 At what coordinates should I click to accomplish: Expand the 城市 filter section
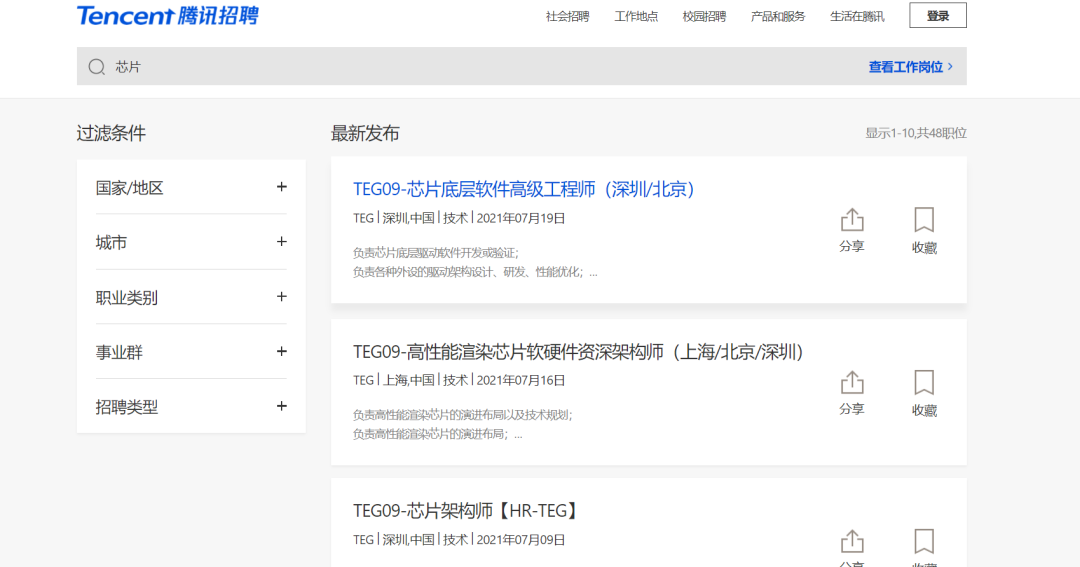(x=281, y=242)
